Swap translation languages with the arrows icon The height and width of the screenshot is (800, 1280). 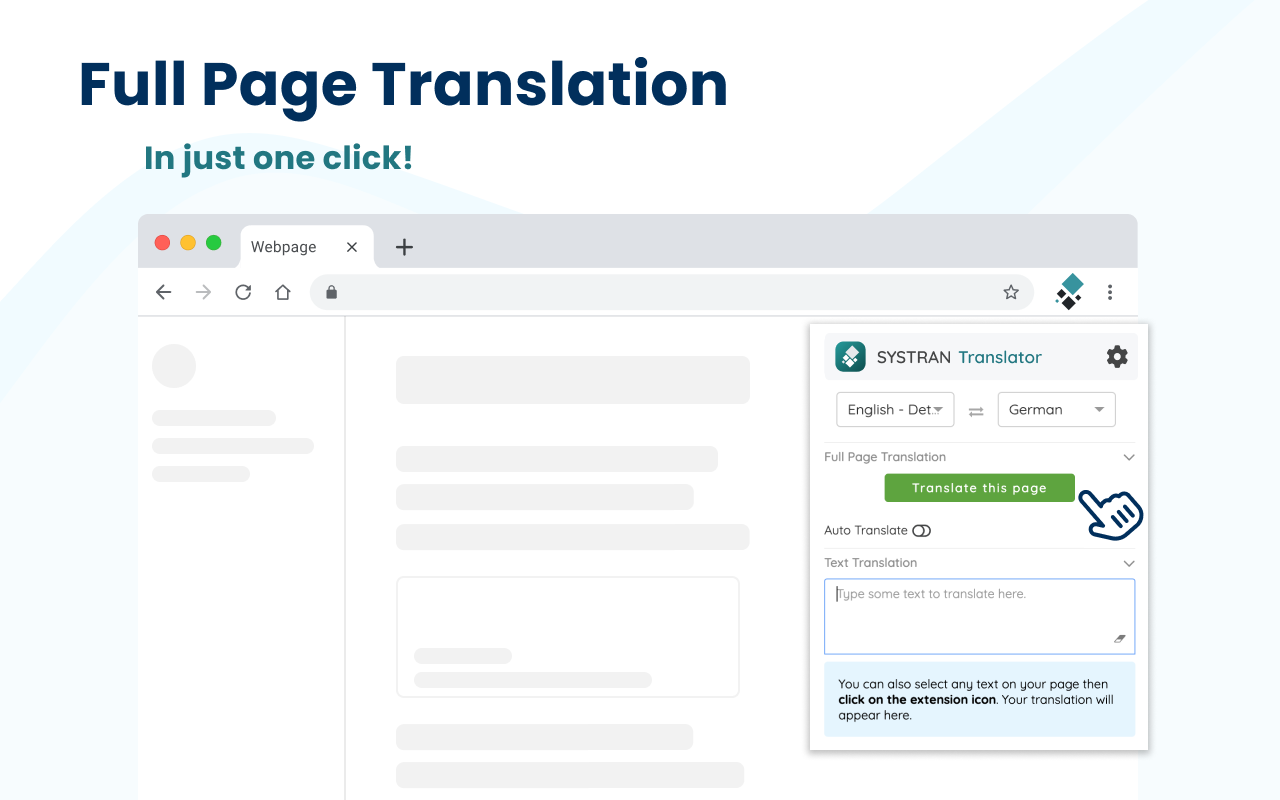coord(976,409)
